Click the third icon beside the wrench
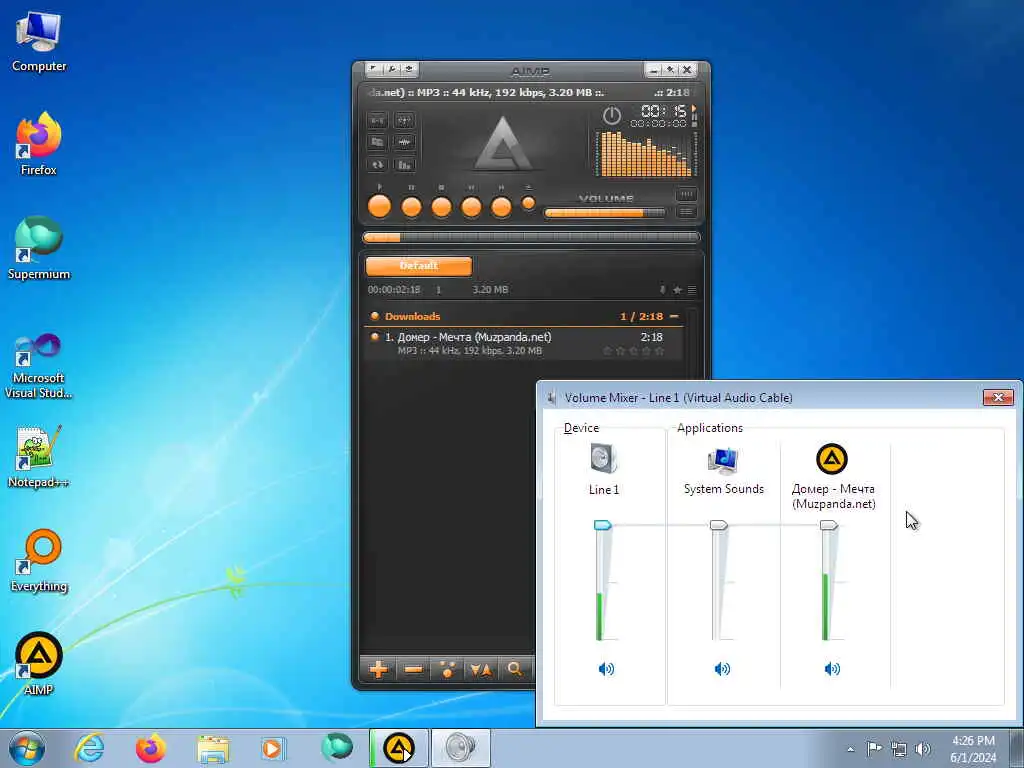This screenshot has height=768, width=1024. pyautogui.click(x=409, y=69)
